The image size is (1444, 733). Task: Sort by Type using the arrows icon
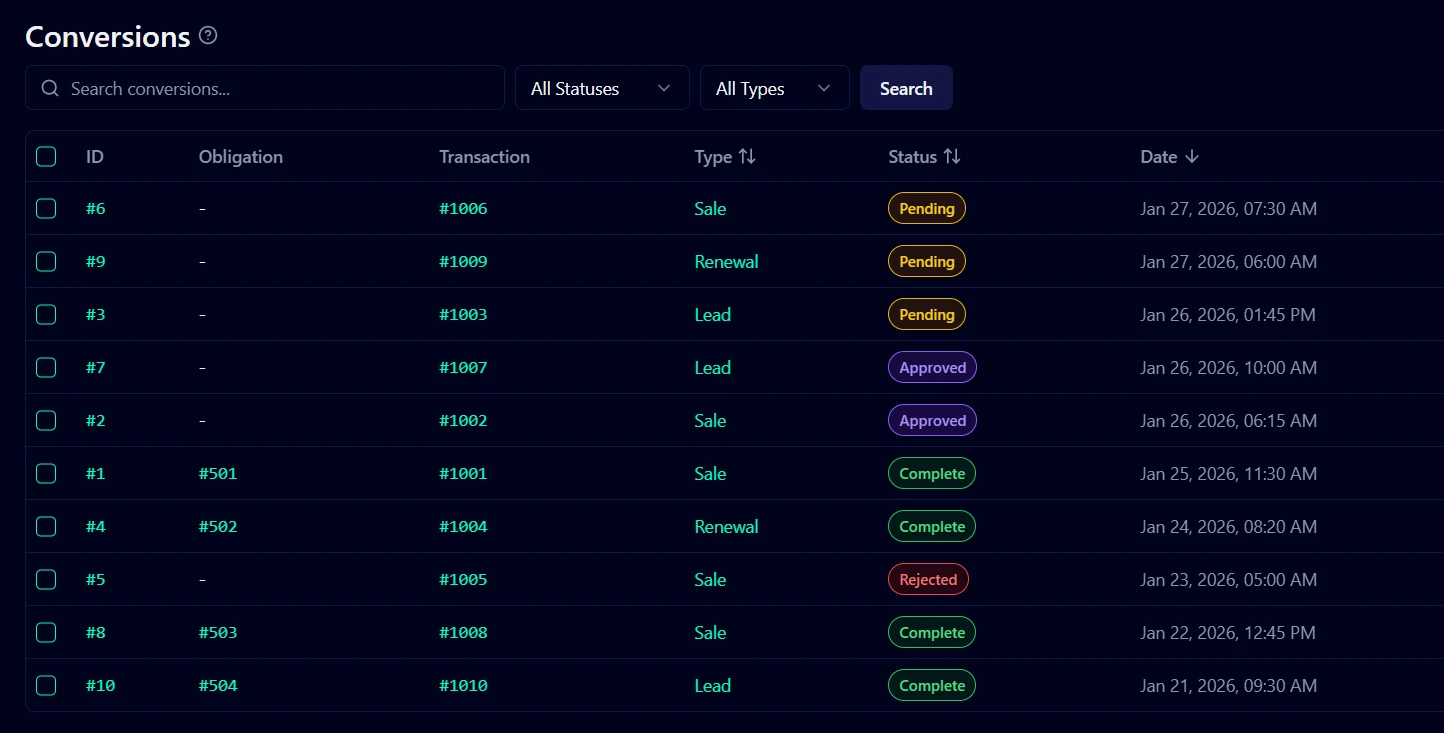coord(747,157)
